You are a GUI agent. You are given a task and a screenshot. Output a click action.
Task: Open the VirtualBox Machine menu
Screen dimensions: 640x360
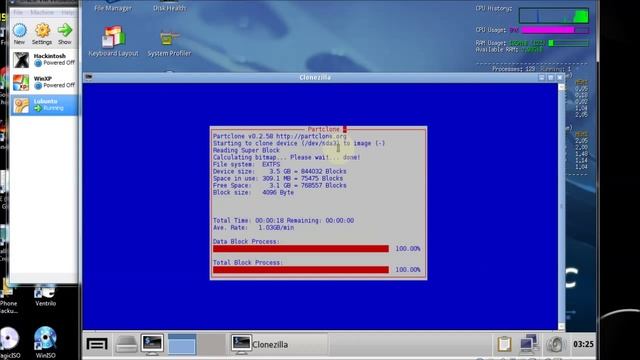click(42, 13)
